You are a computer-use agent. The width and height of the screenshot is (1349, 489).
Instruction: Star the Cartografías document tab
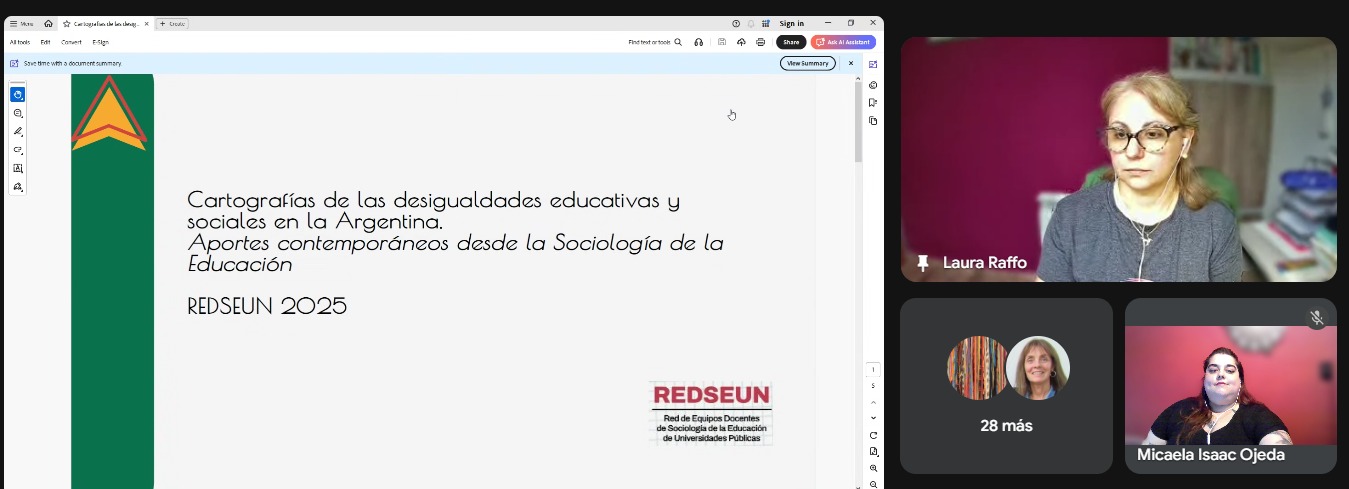point(66,23)
